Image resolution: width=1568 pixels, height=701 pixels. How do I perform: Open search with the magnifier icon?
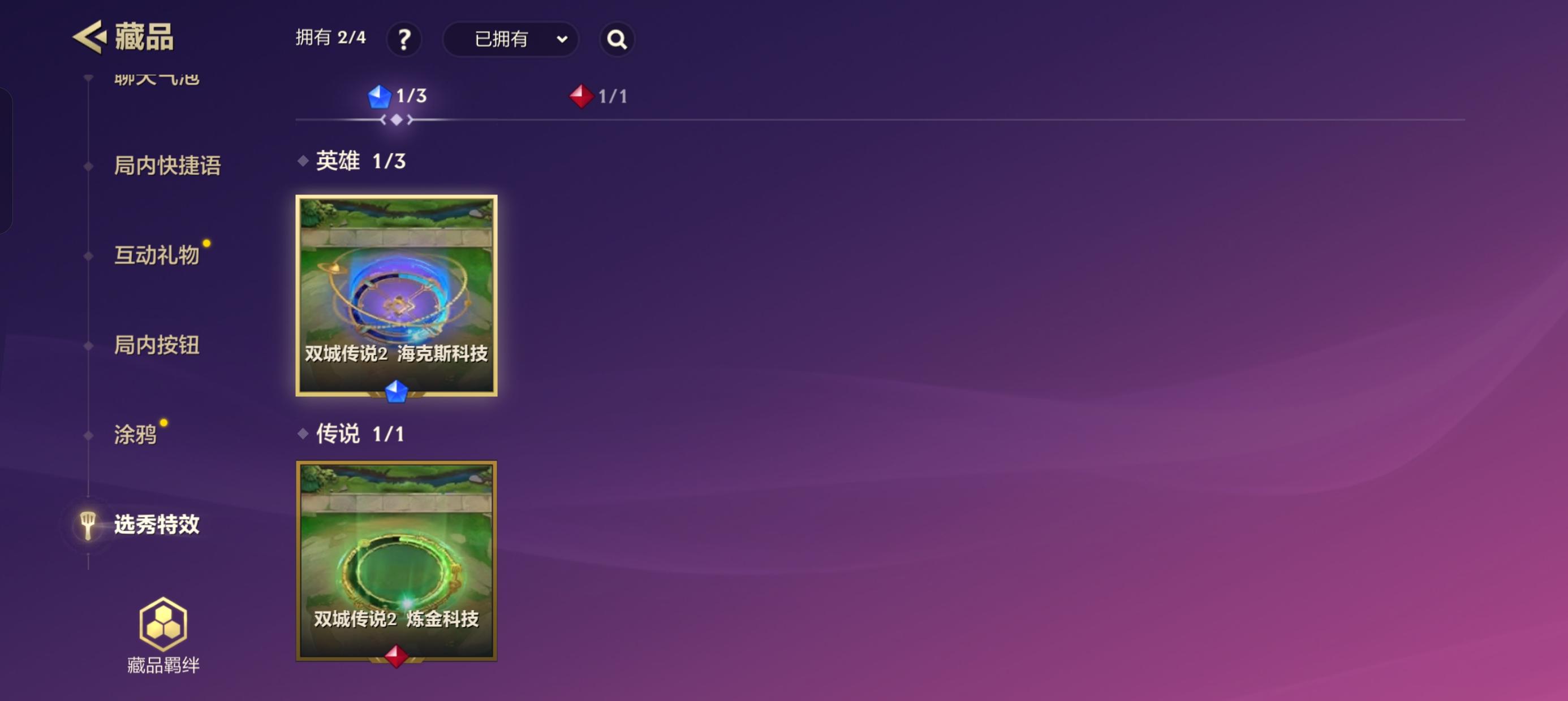coord(617,40)
